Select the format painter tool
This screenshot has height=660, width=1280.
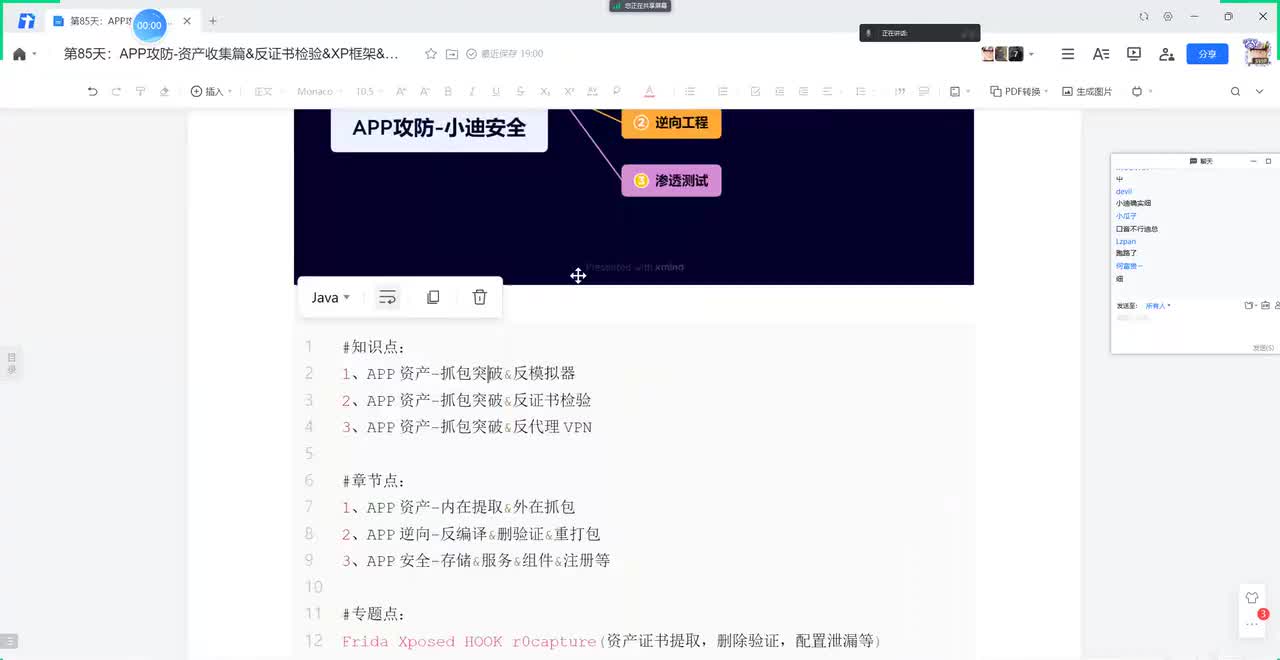(x=140, y=91)
